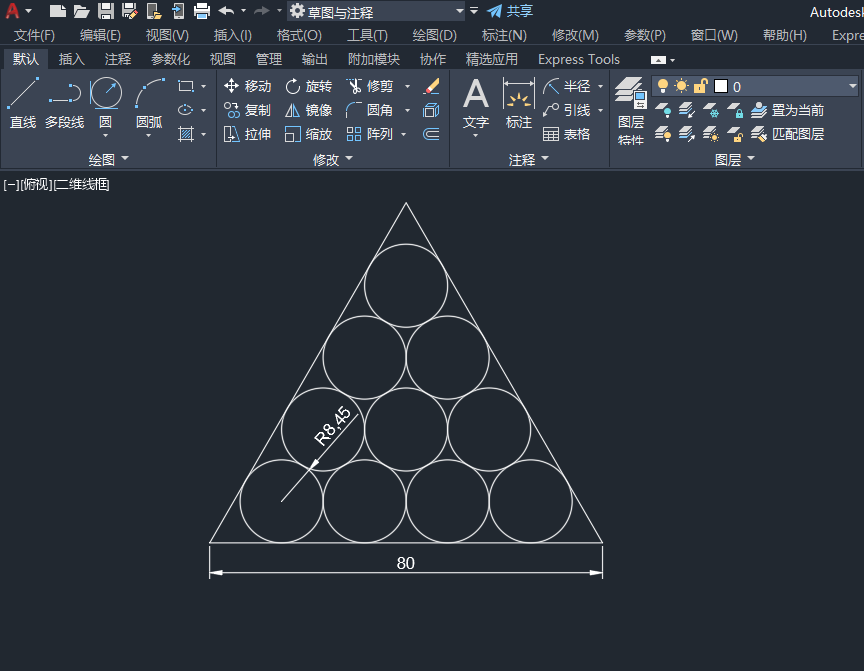The width and height of the screenshot is (864, 671).
Task: Open dropdown arrow under the Circle tool
Action: (x=105, y=136)
